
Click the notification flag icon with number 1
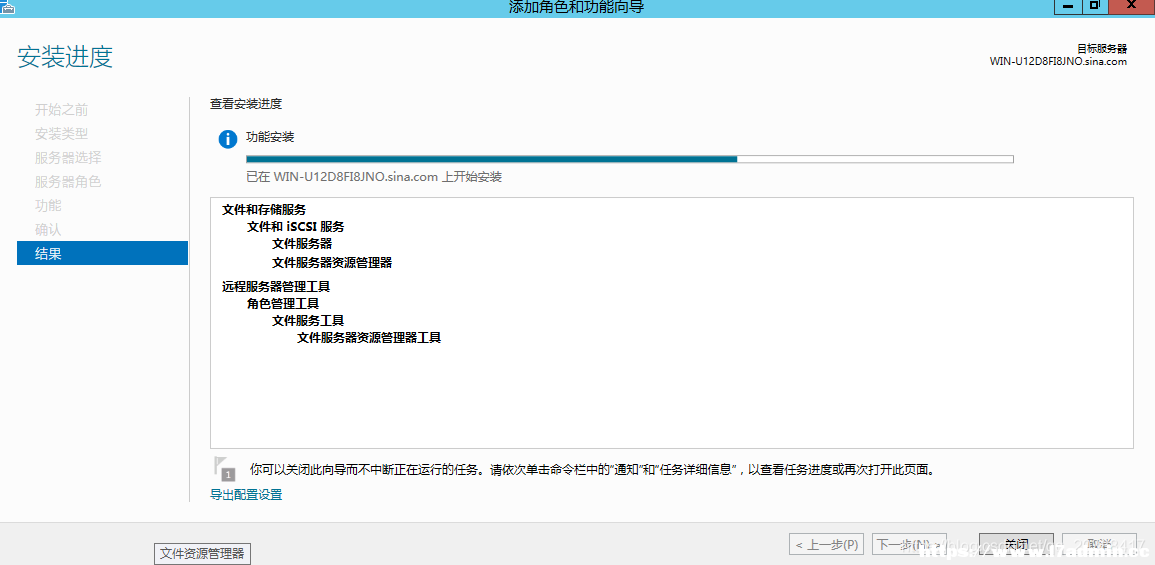pos(225,469)
